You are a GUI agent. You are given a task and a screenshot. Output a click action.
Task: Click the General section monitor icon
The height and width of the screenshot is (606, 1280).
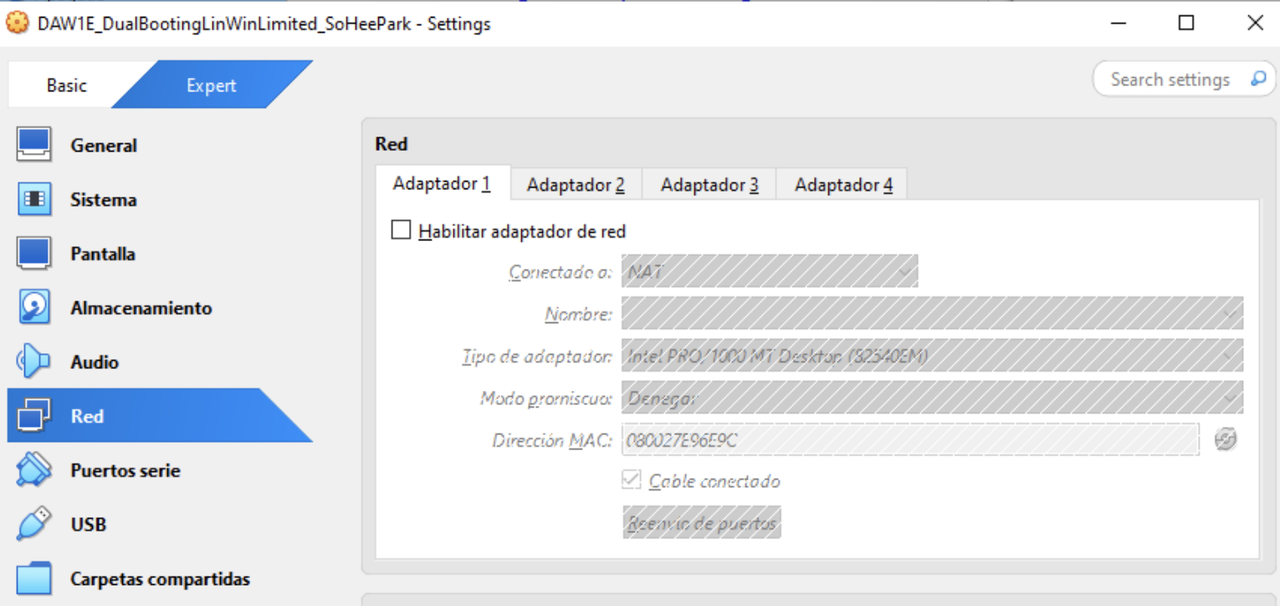coord(34,145)
